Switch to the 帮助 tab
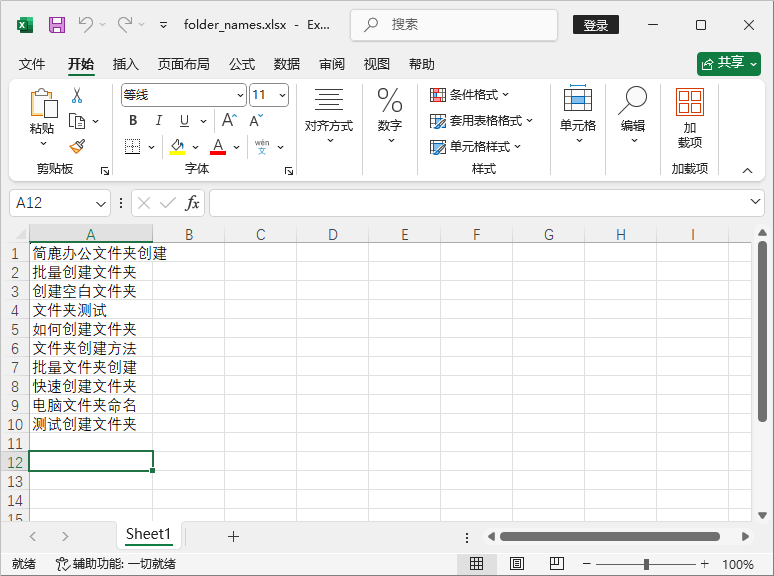 pos(422,64)
